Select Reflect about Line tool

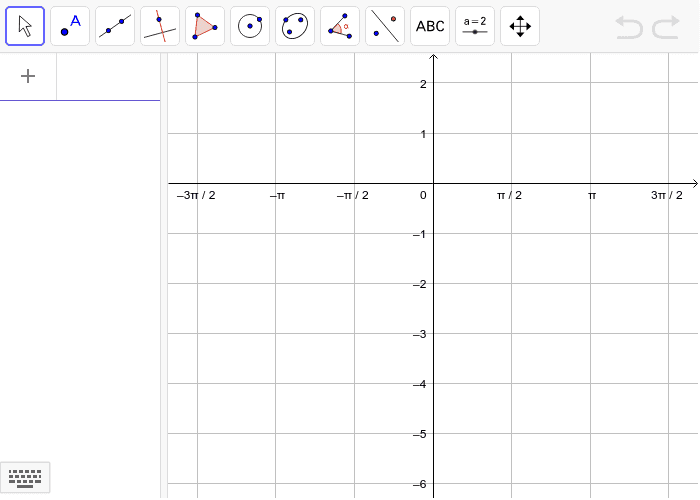[x=385, y=26]
